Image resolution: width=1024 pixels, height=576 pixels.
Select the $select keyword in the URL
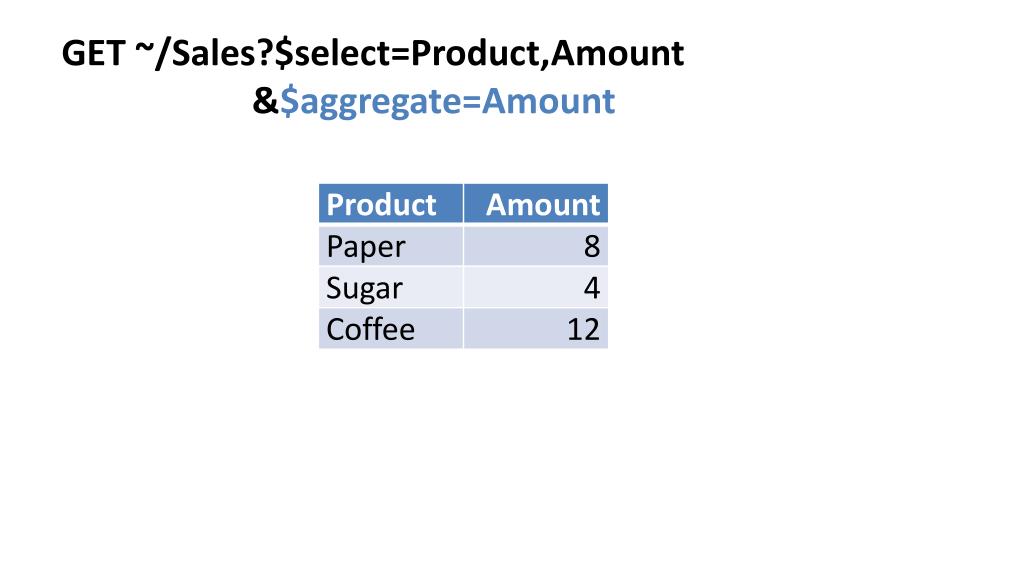click(332, 53)
